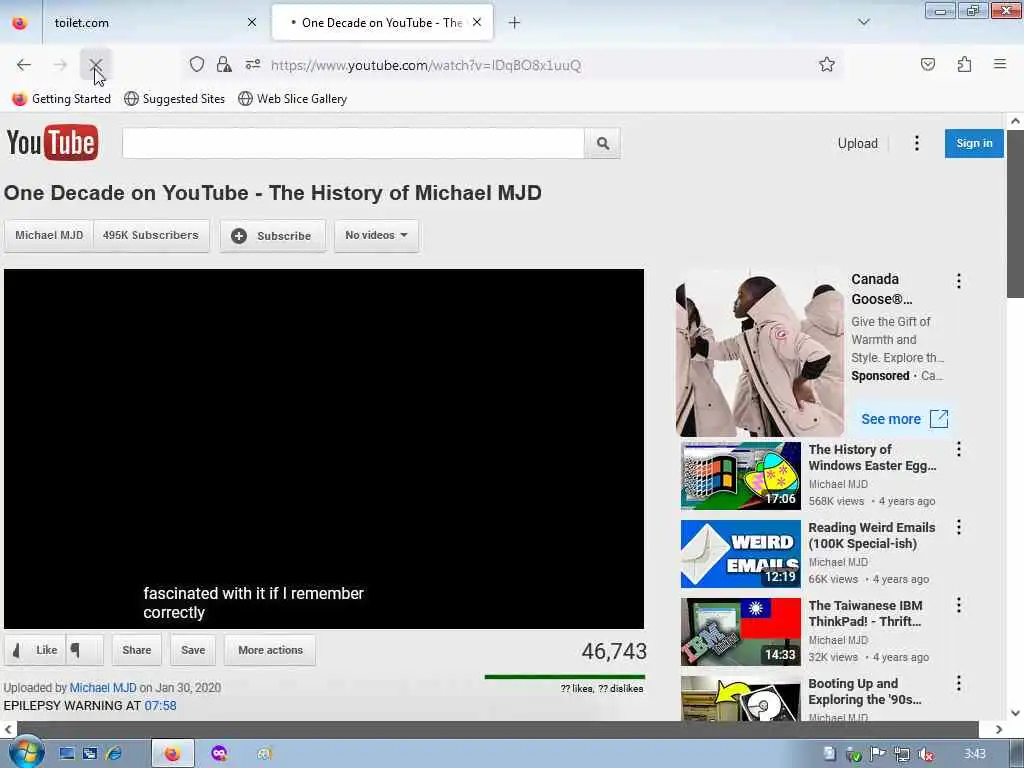The width and height of the screenshot is (1024, 768).
Task: Click See more on the ad
Action: coord(904,419)
